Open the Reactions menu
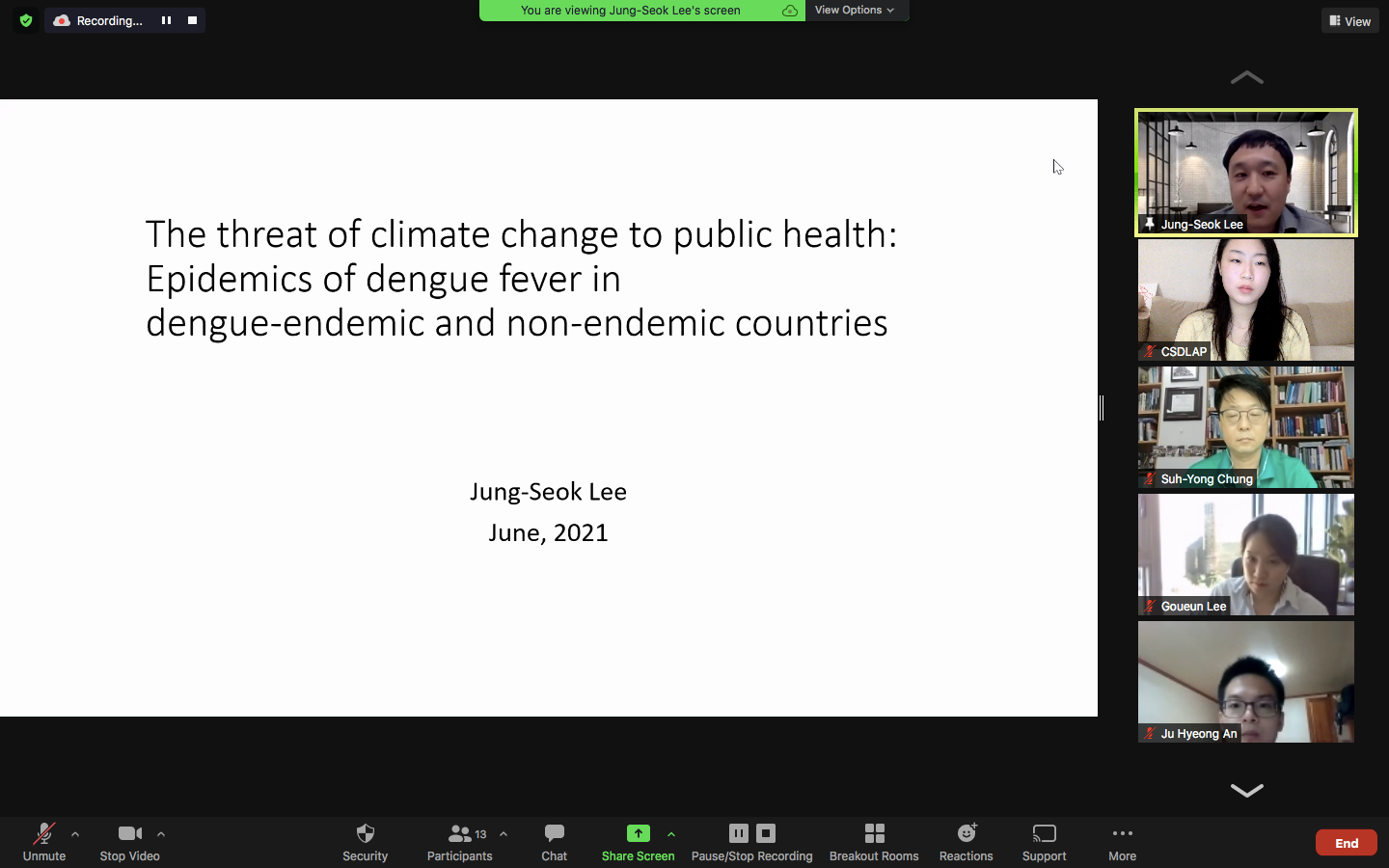The width and height of the screenshot is (1389, 868). pos(967,842)
